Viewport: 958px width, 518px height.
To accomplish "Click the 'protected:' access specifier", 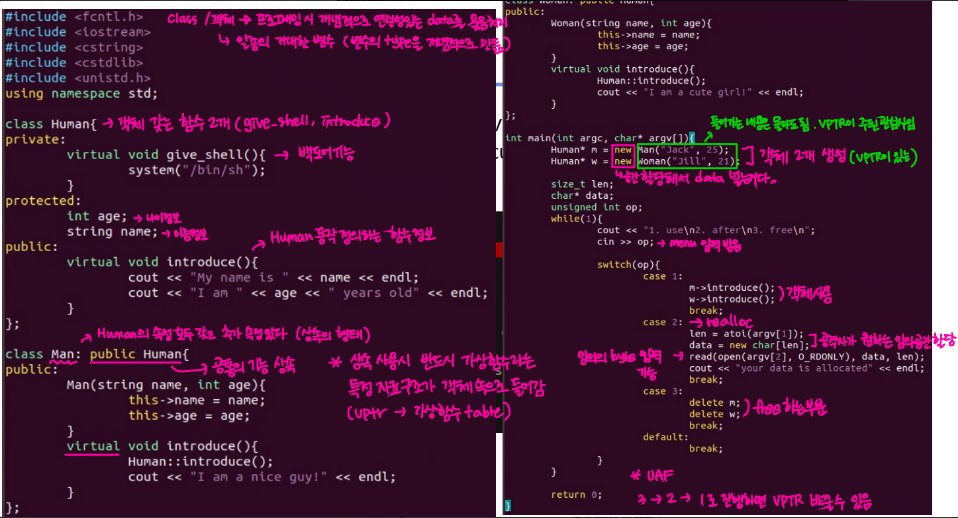I will point(43,200).
